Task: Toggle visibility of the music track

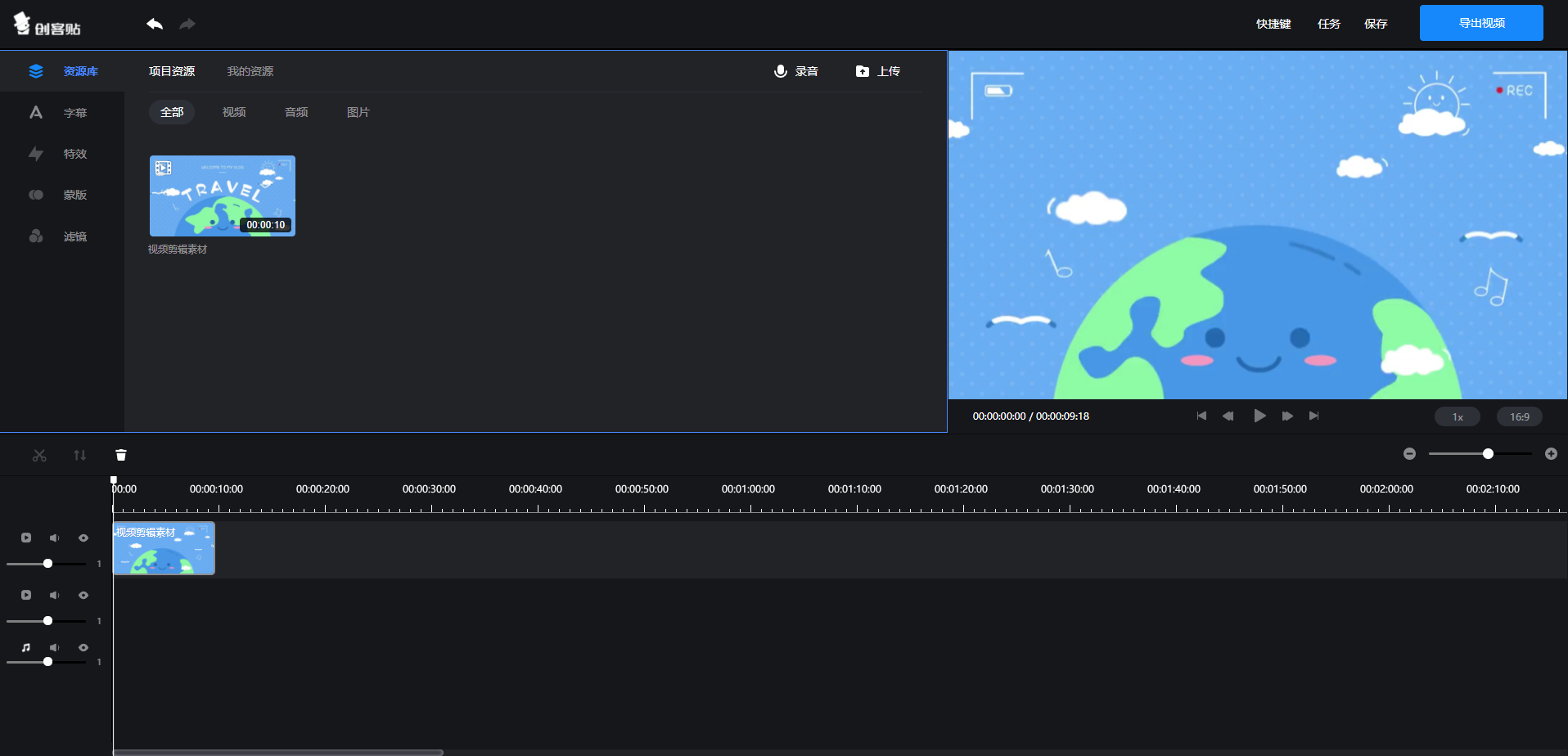Action: tap(83, 647)
